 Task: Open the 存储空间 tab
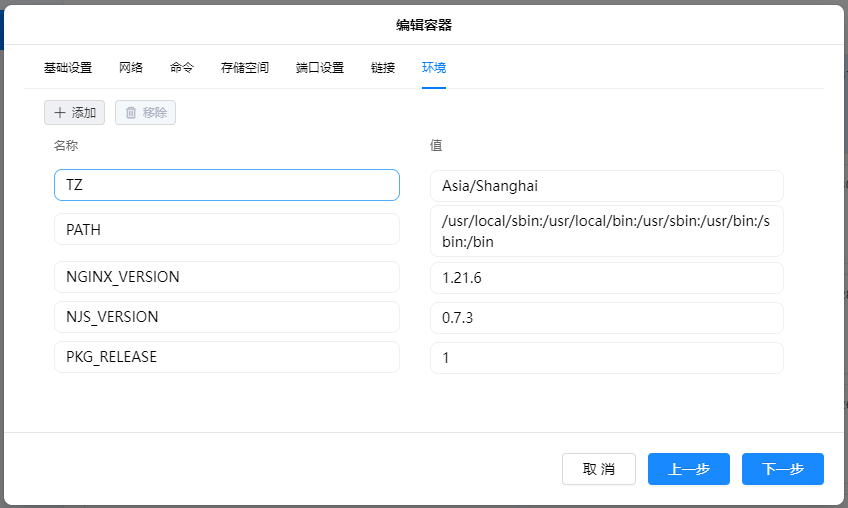[245, 68]
